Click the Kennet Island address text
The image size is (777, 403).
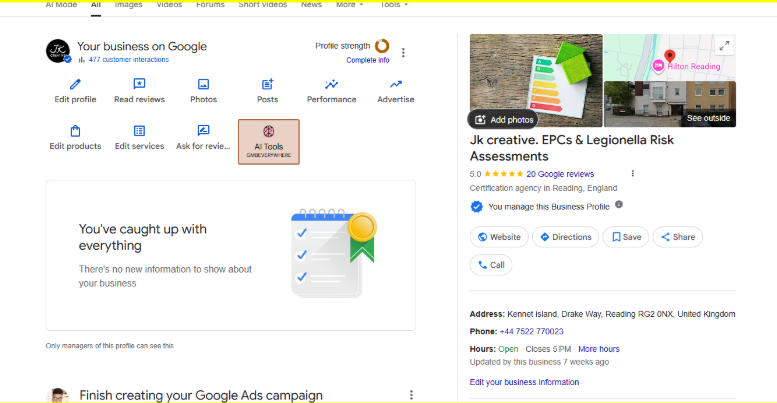coord(621,314)
